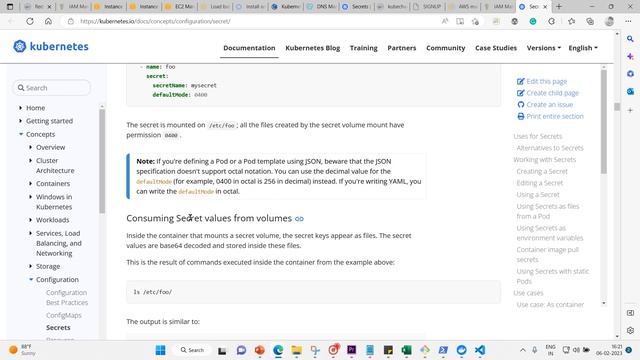This screenshot has width=640, height=360.
Task: Expand the Getting started sidebar section
Action: tap(20, 121)
